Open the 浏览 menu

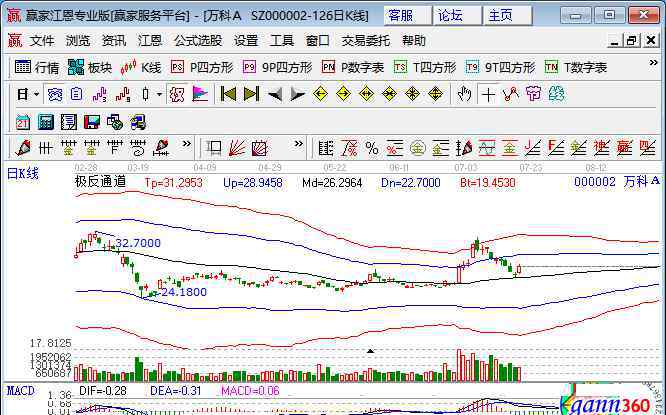click(78, 41)
